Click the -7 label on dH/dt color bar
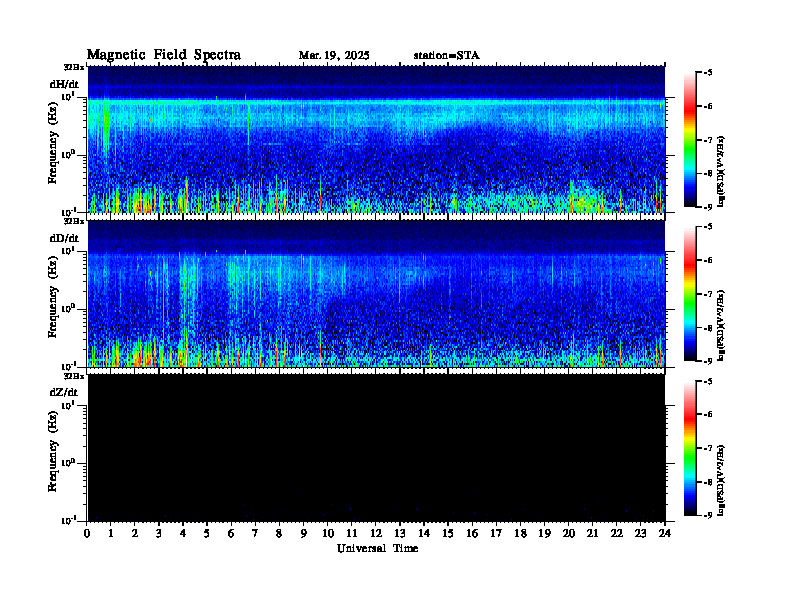This screenshot has height=612, width=792. click(x=708, y=140)
